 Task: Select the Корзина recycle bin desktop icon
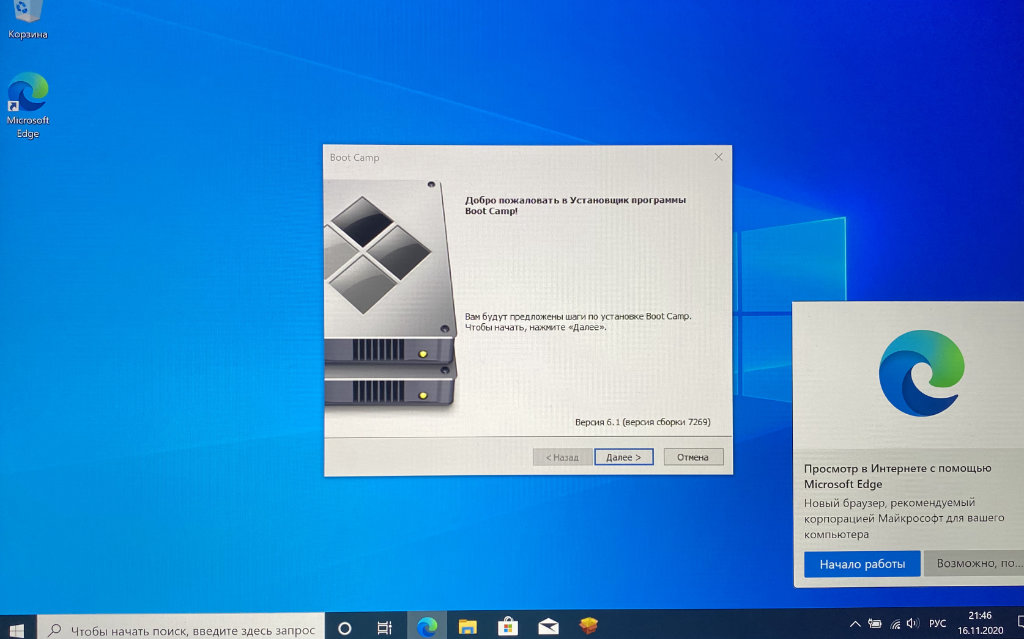[x=28, y=20]
